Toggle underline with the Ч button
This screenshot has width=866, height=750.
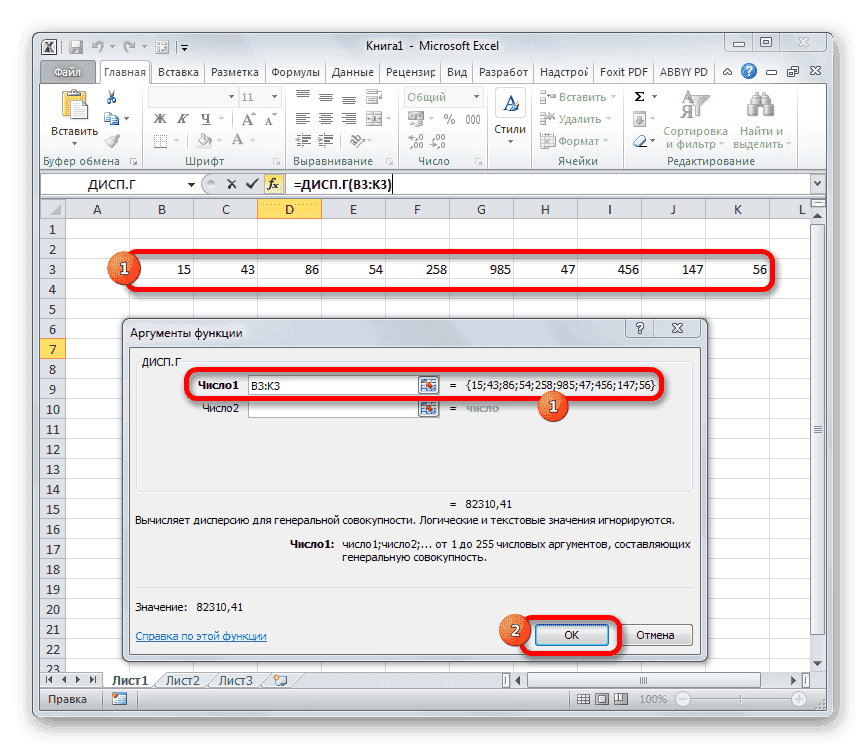208,118
